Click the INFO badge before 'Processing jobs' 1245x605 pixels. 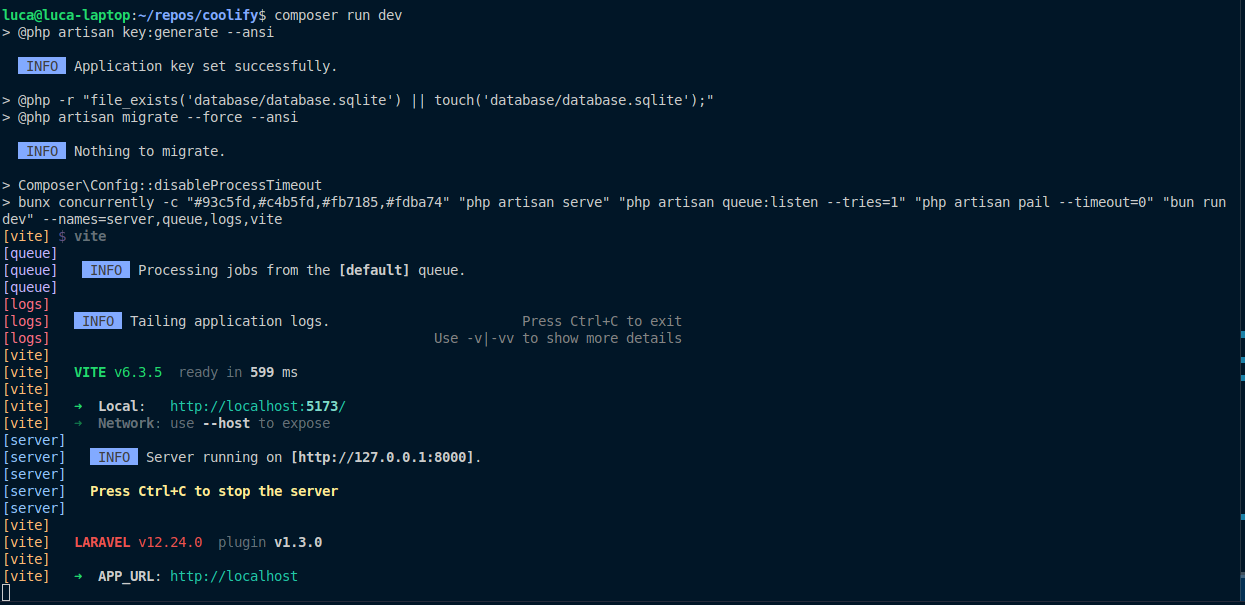[x=106, y=270]
